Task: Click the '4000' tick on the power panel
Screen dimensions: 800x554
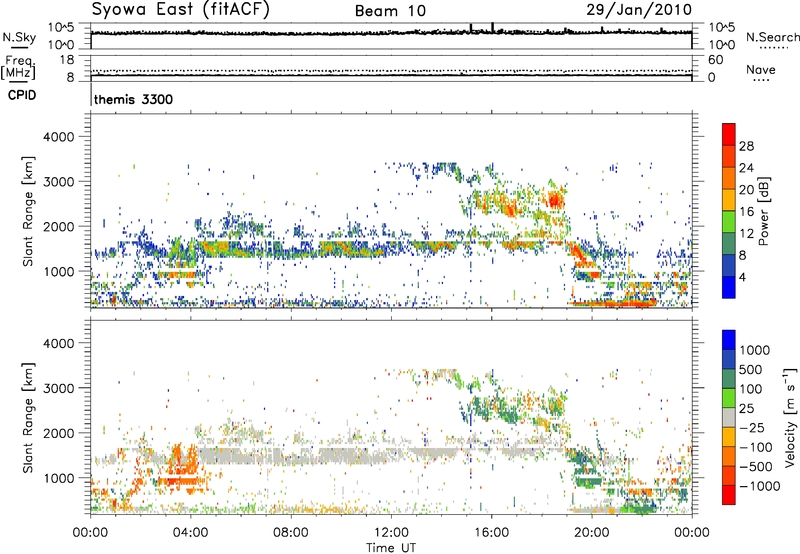Action: click(x=59, y=137)
